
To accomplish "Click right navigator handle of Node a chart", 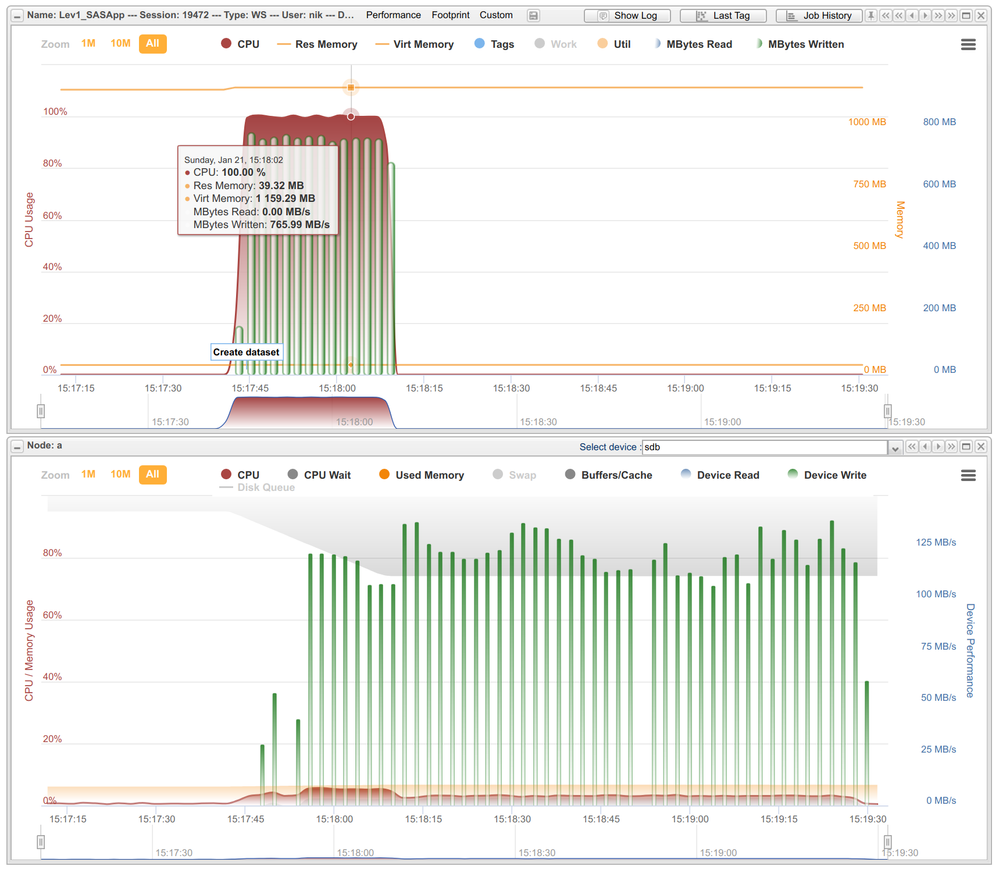I will (x=887, y=842).
